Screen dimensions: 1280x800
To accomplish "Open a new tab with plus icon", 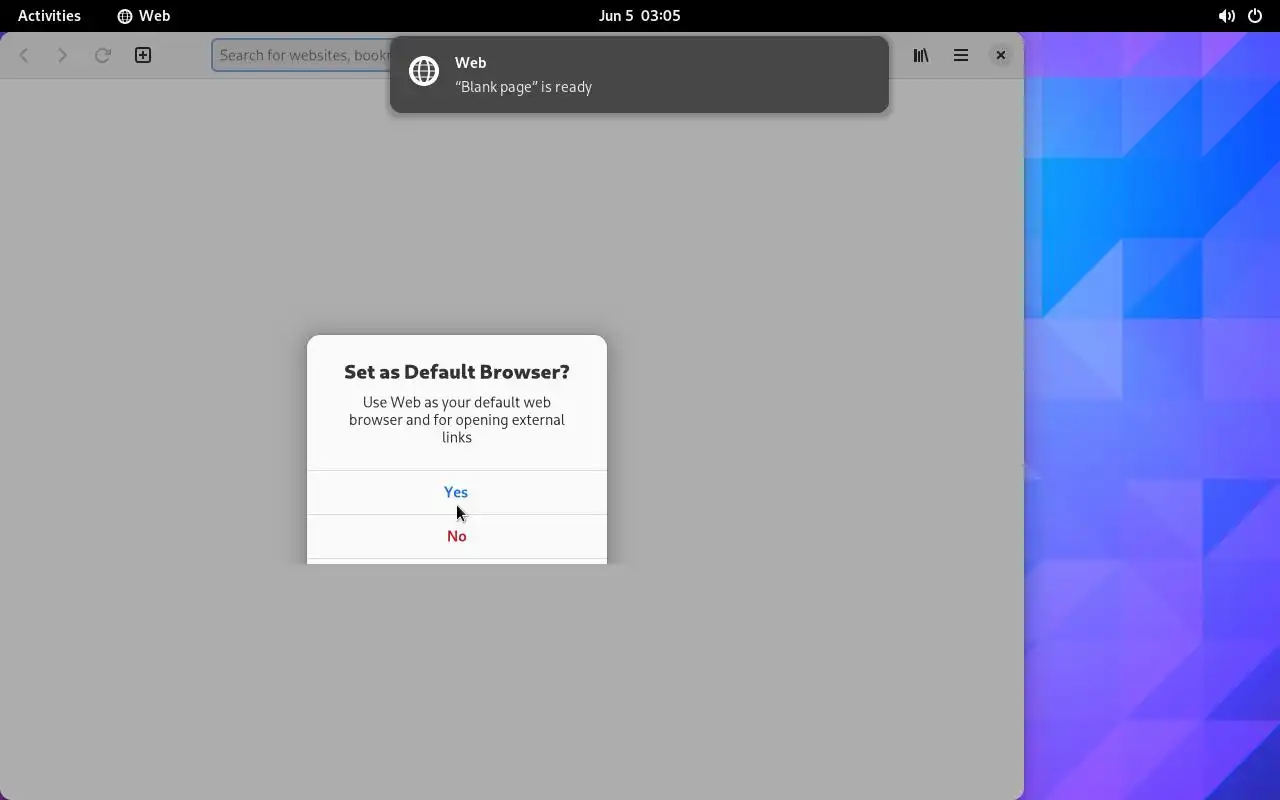I will (x=143, y=55).
